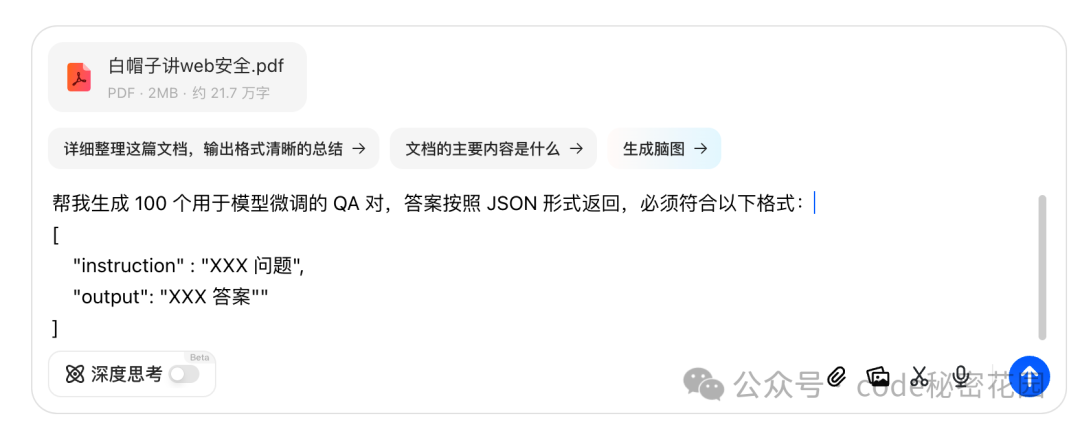This screenshot has height=429, width=1080.
Task: Click the atom icon beside 深度思考
Action: click(x=74, y=375)
